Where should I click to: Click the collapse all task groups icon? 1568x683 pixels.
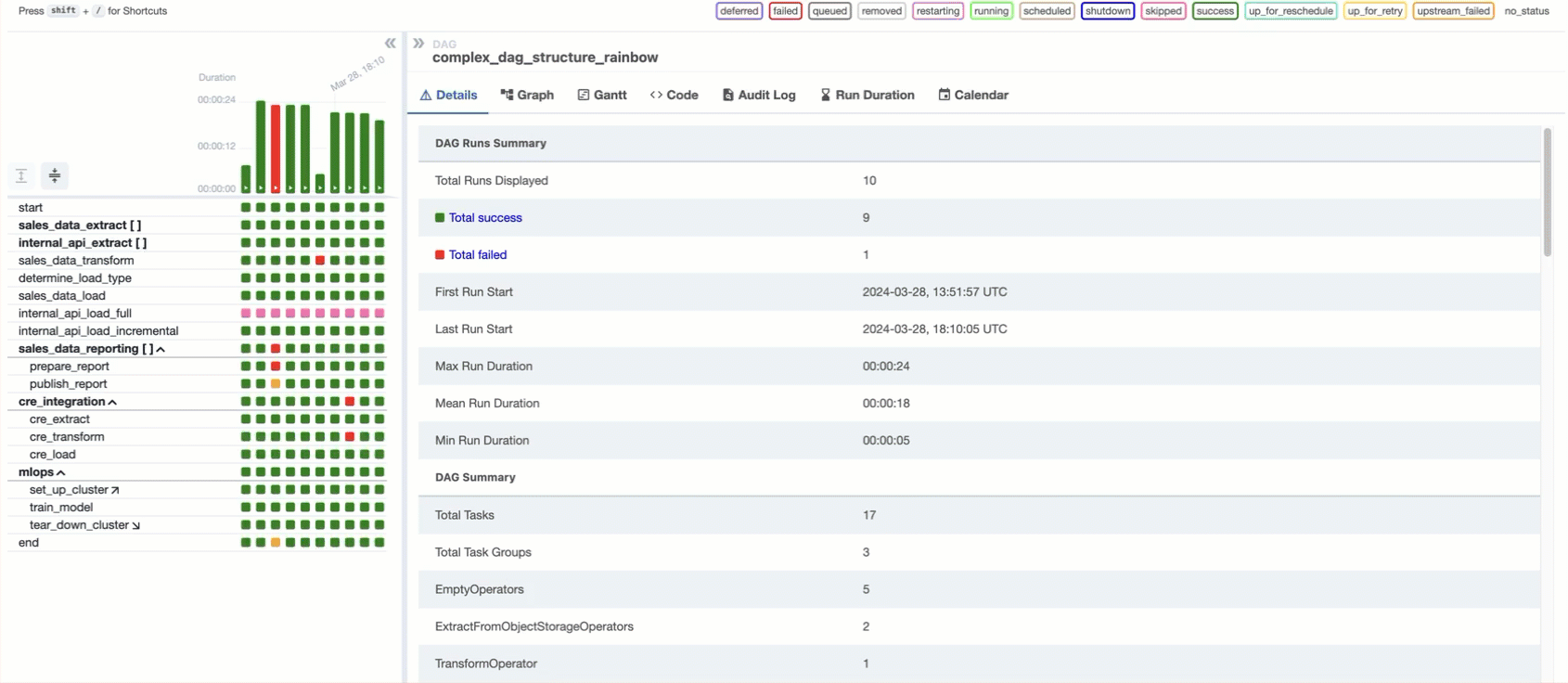coord(55,175)
